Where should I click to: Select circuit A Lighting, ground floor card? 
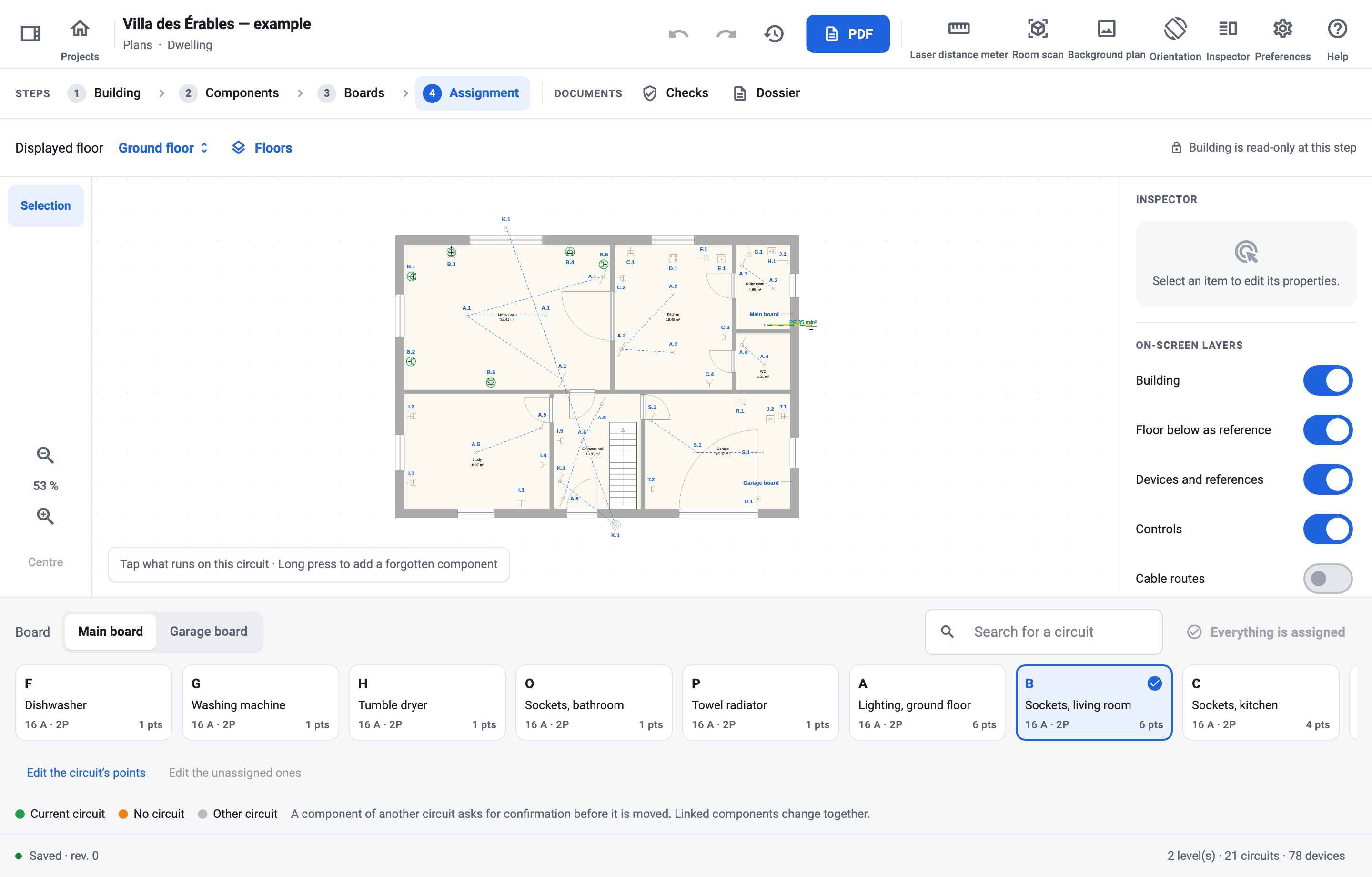tap(927, 702)
